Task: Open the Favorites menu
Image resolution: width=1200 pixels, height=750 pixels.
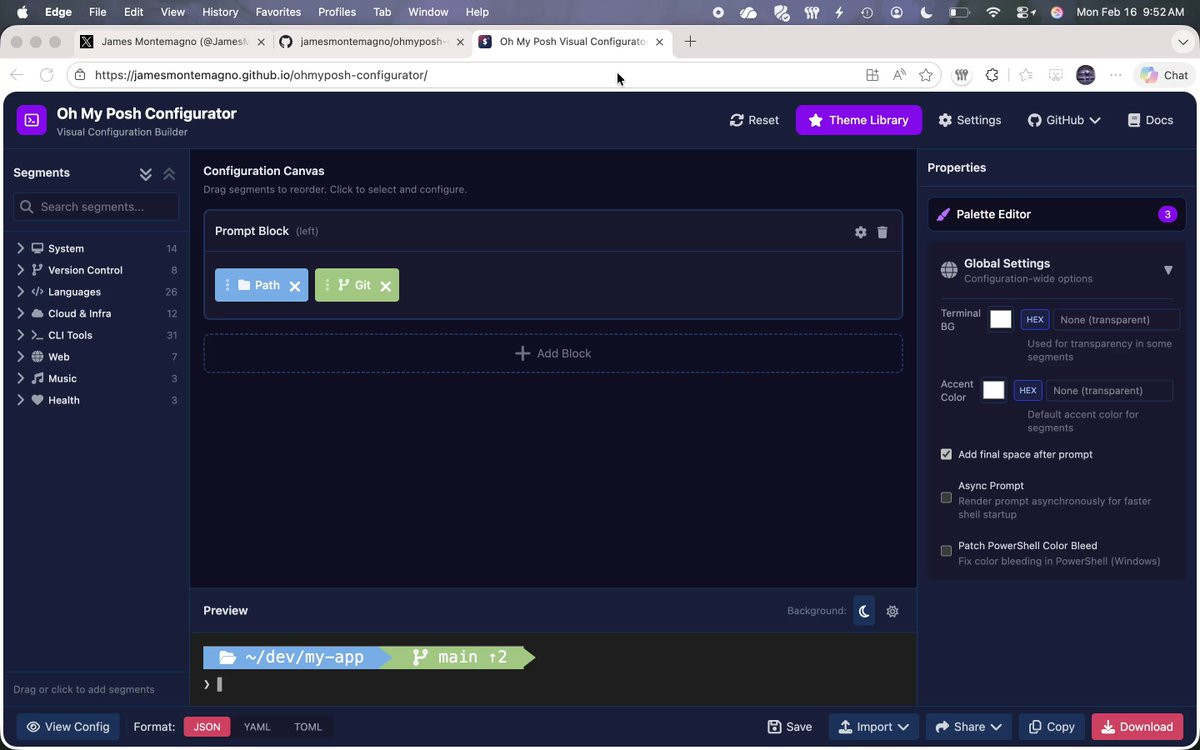Action: (x=278, y=12)
